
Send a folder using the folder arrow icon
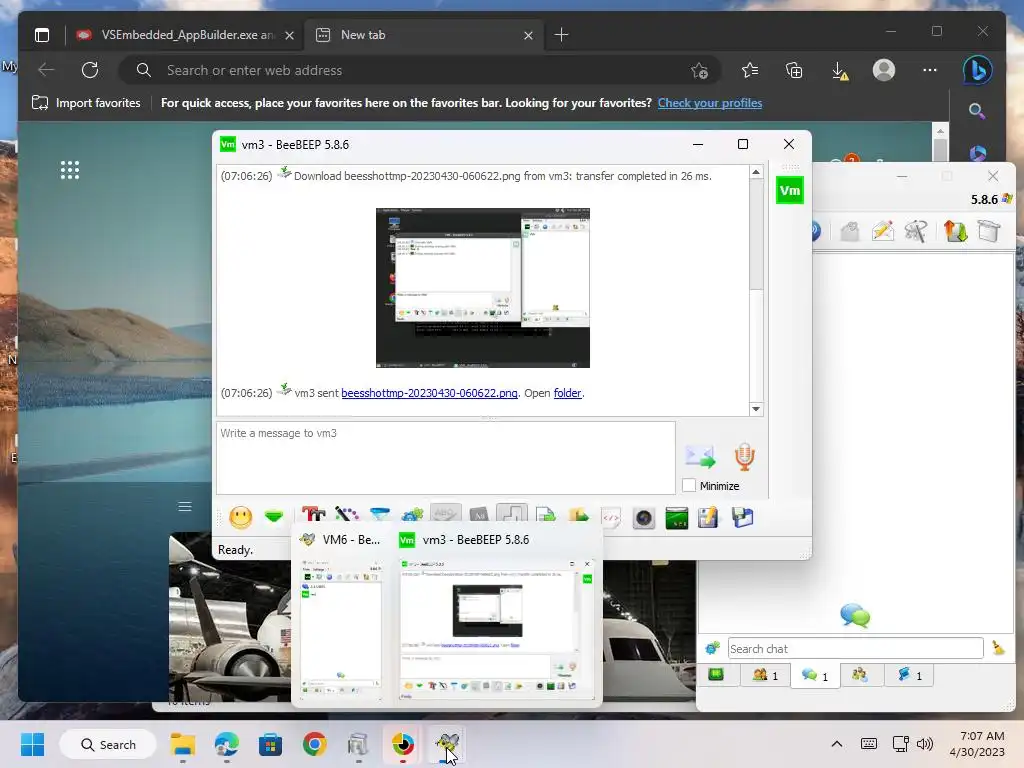pyautogui.click(x=578, y=516)
